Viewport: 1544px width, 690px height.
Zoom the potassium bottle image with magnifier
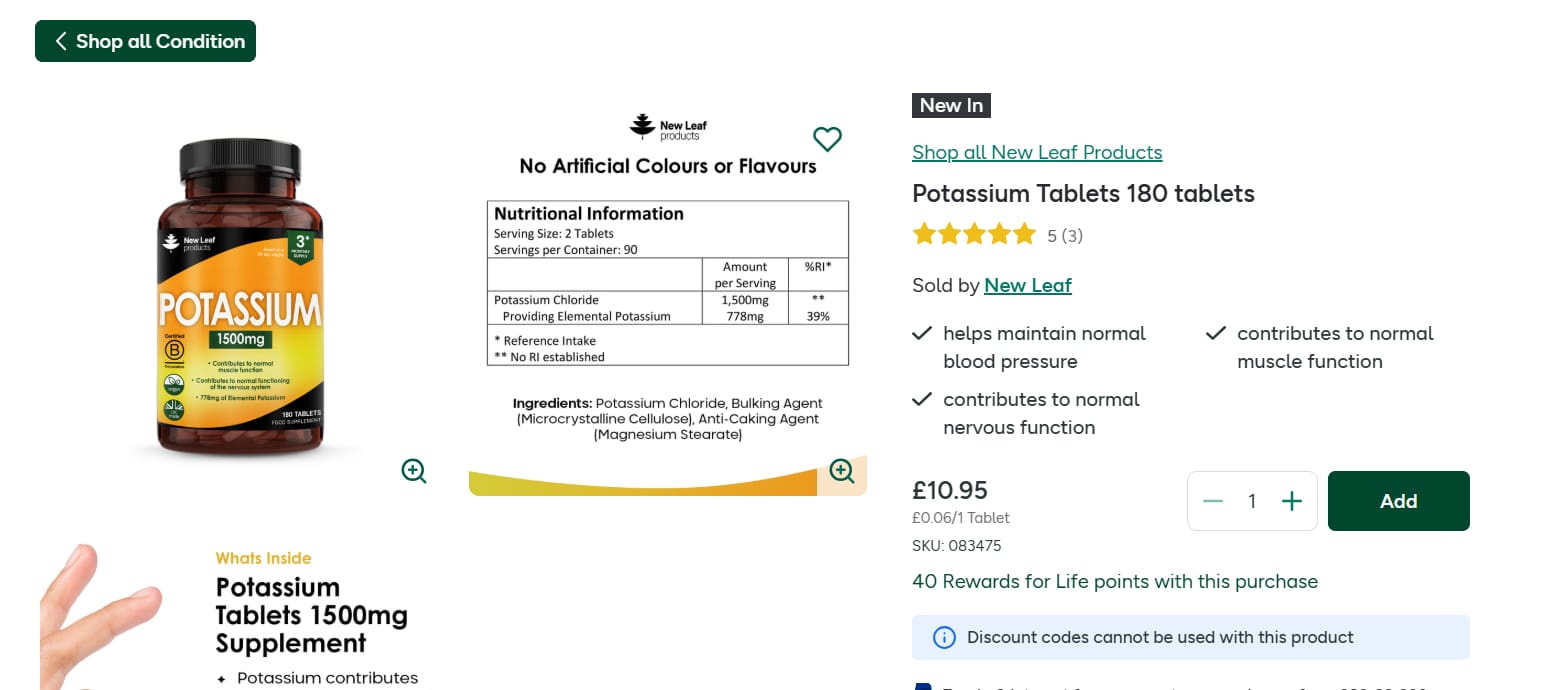pyautogui.click(x=414, y=471)
